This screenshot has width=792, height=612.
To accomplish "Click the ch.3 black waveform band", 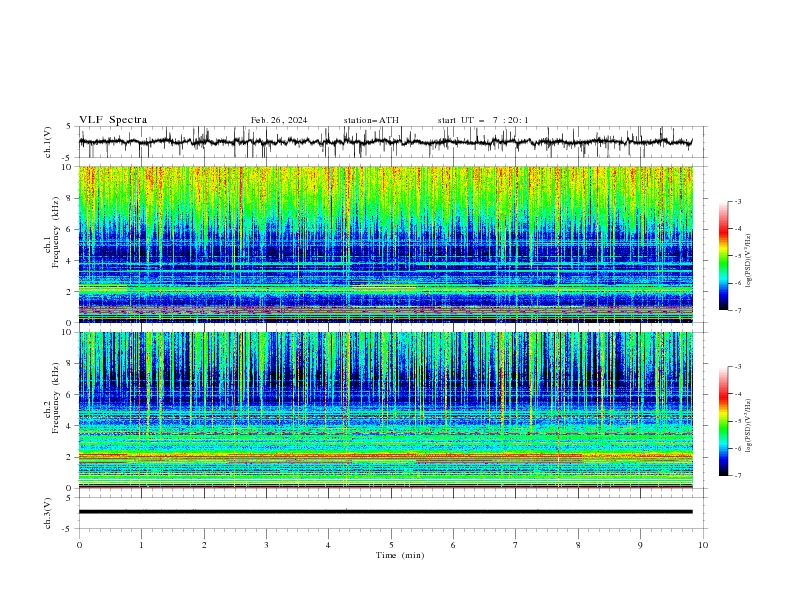I will pos(385,512).
